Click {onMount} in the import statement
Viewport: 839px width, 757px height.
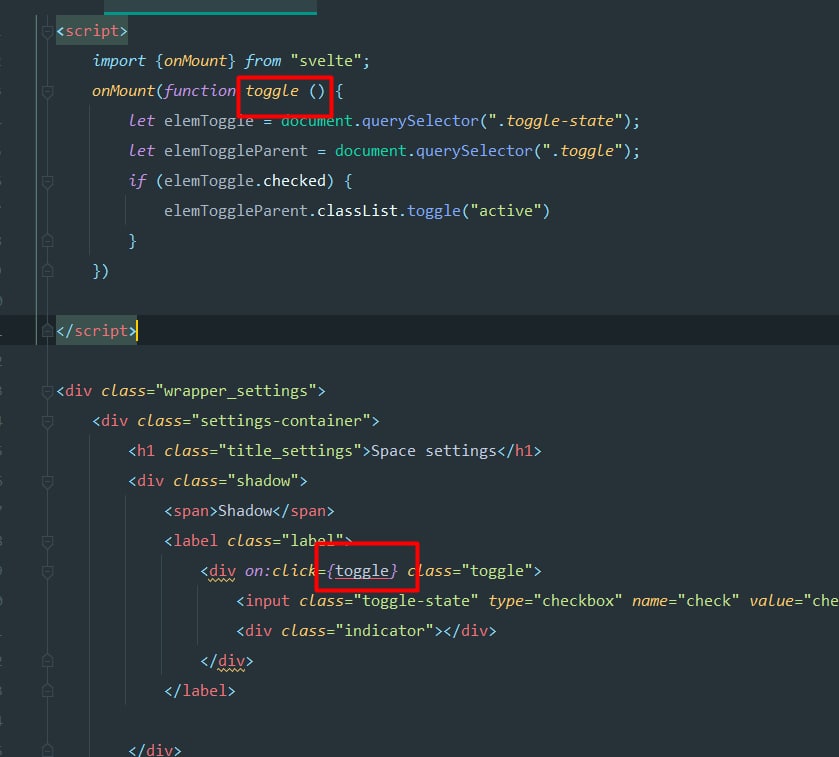(x=195, y=61)
